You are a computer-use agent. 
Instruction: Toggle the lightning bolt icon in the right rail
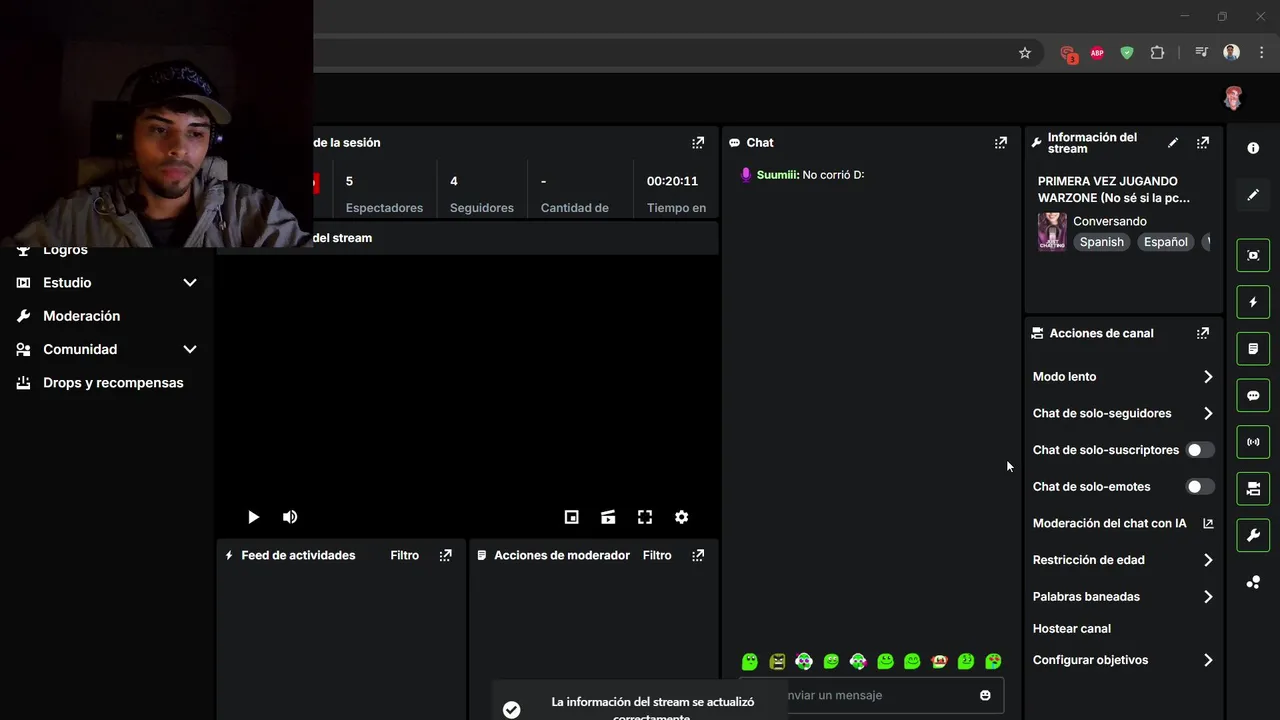tap(1253, 302)
